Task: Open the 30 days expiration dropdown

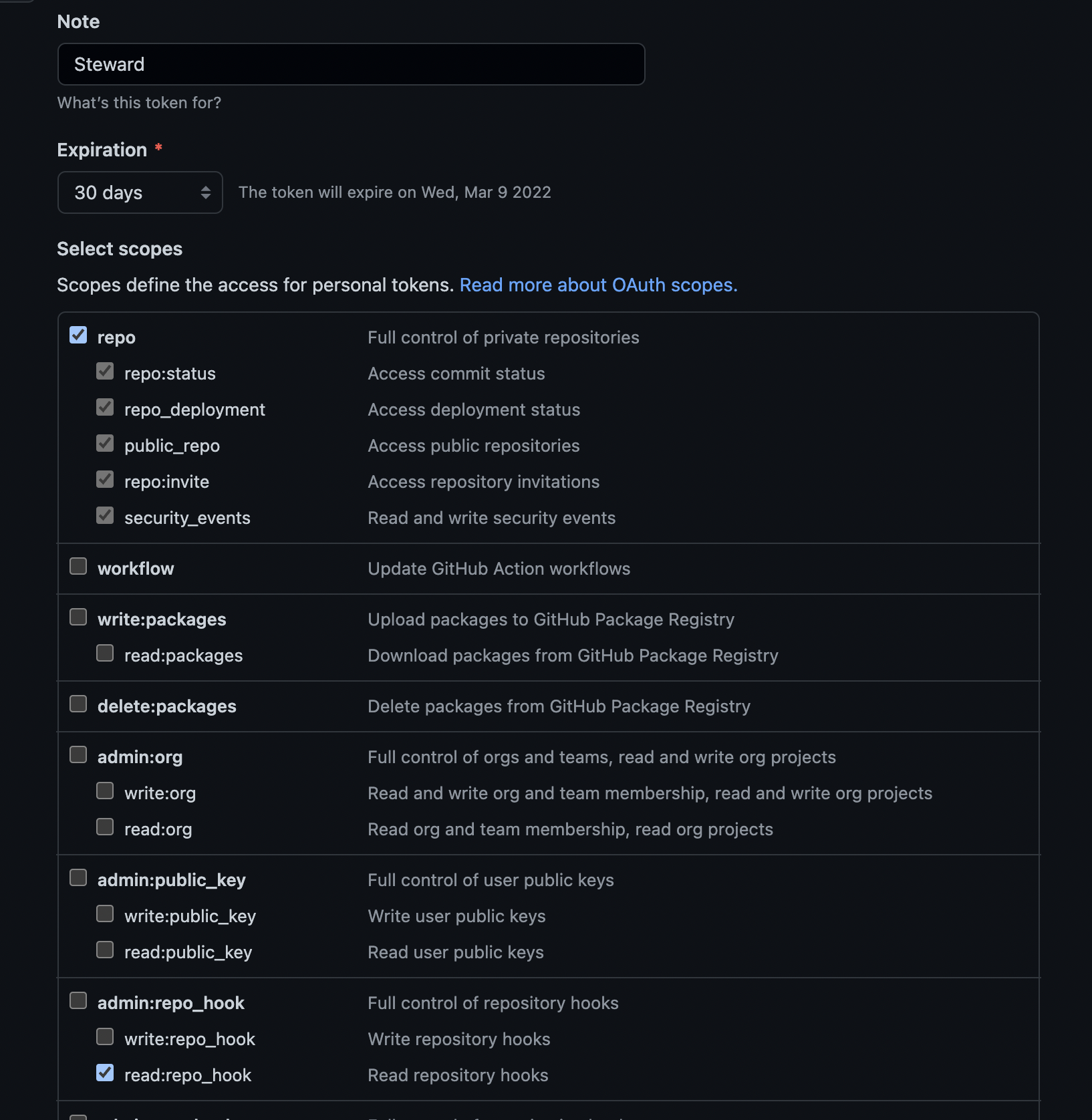Action: [x=140, y=192]
